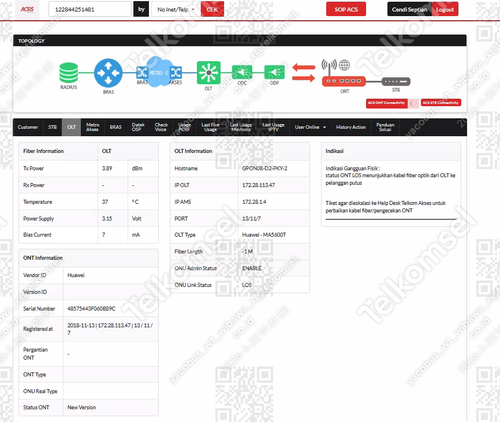The image size is (500, 422).
Task: Click the red ONT modem icon
Action: pos(344,81)
